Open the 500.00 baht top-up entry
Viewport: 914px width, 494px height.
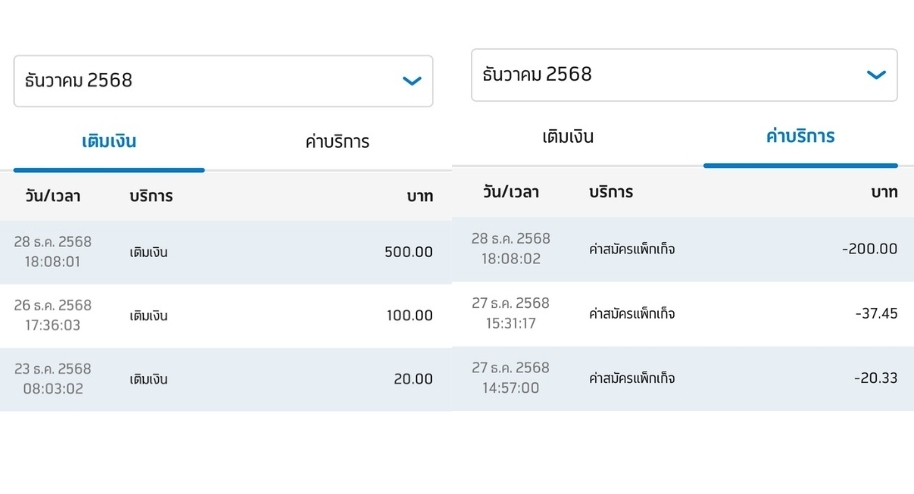coord(224,252)
